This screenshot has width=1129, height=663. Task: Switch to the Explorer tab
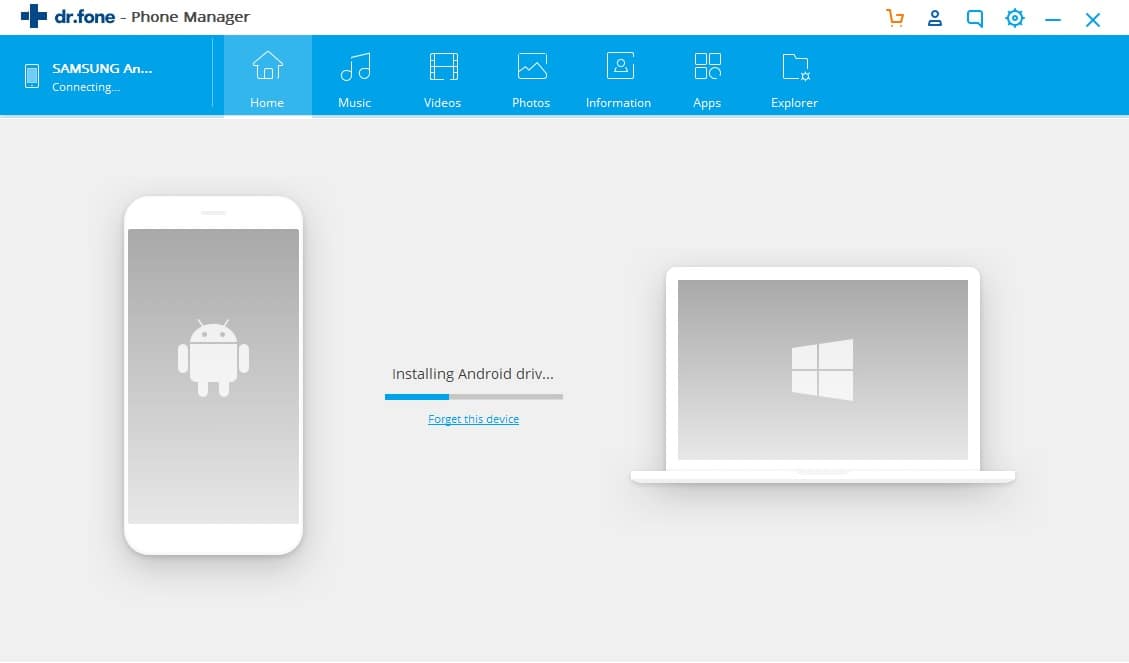(x=794, y=76)
